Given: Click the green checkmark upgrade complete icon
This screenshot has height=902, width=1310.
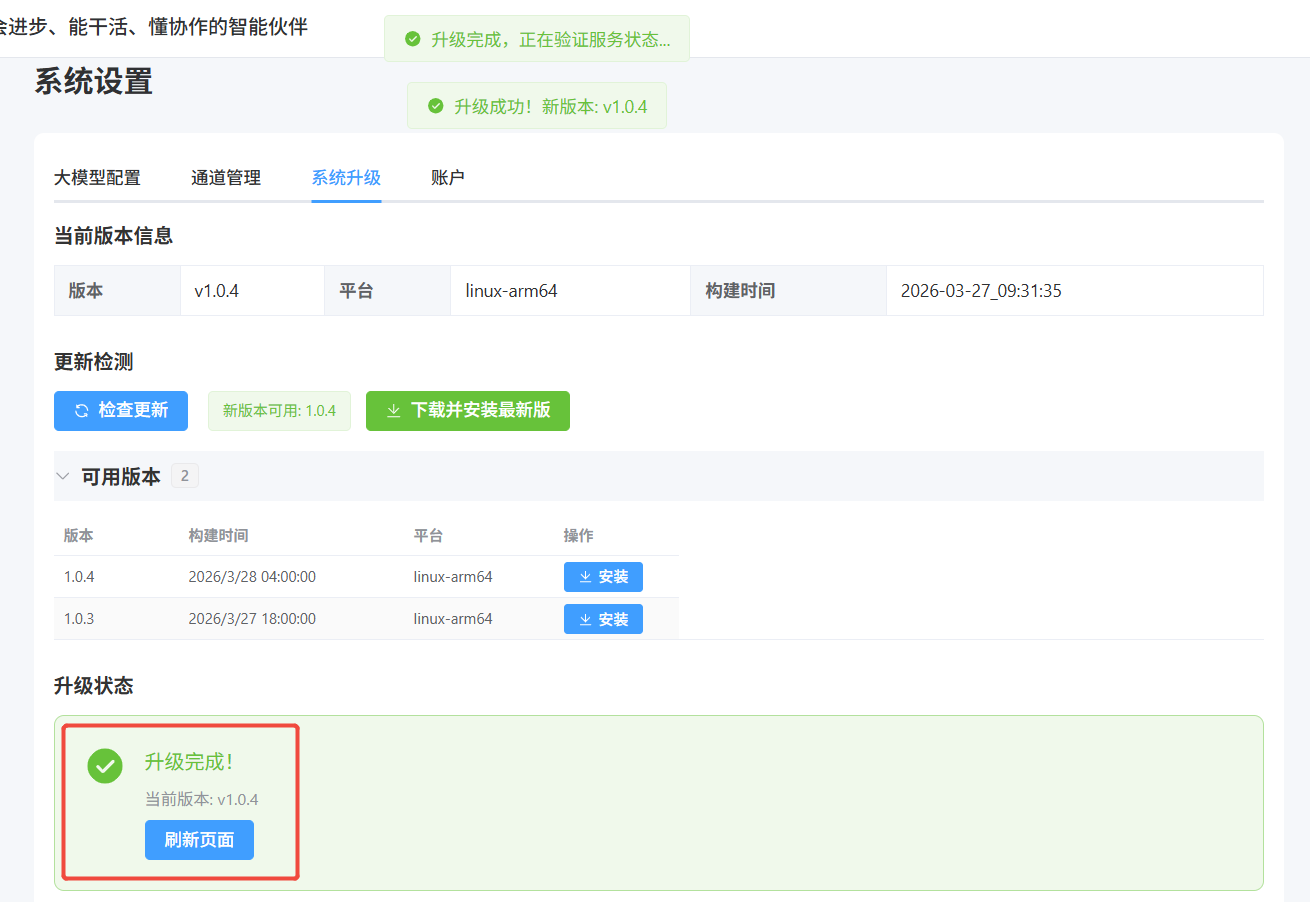Looking at the screenshot, I should [105, 766].
